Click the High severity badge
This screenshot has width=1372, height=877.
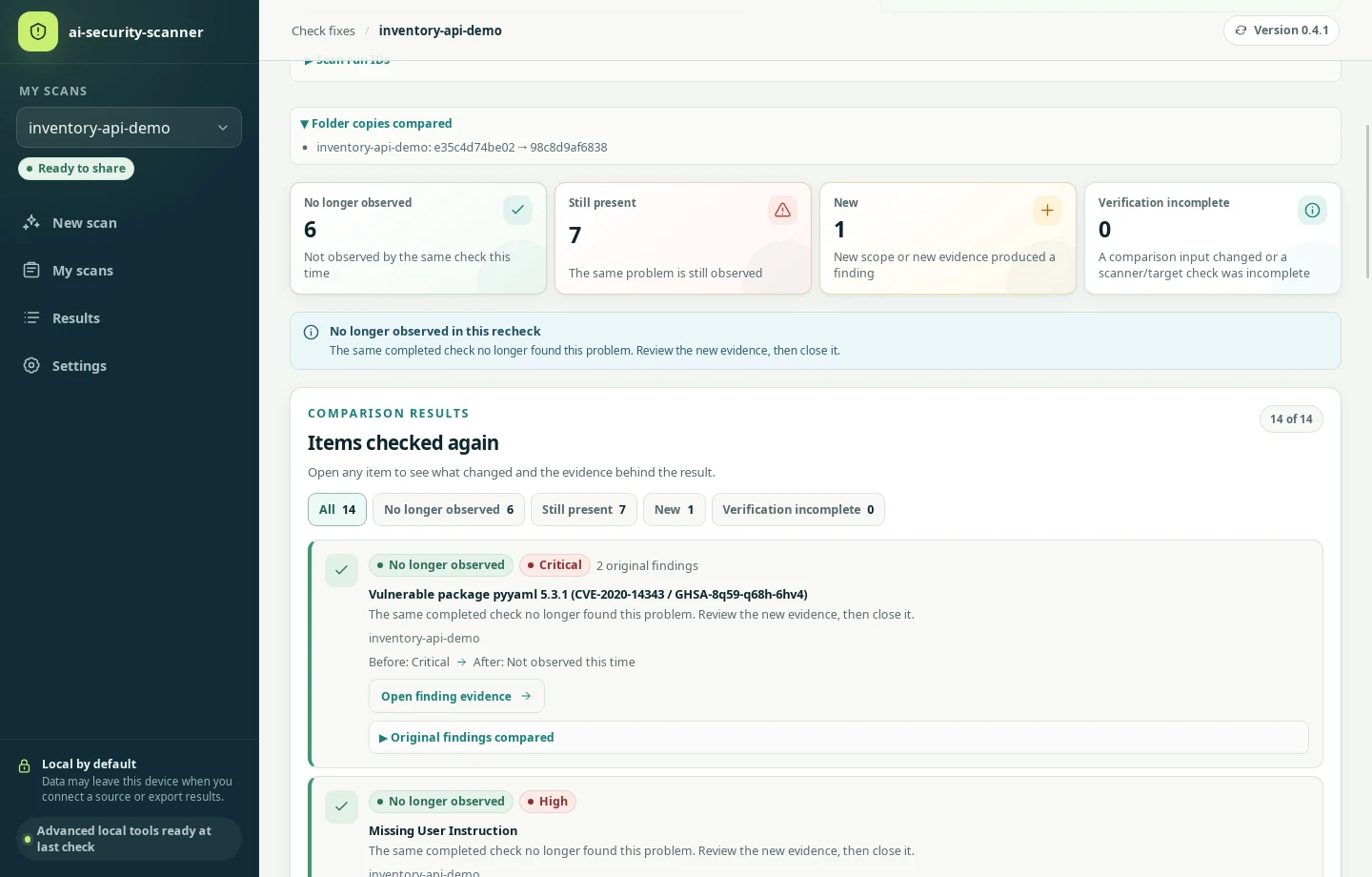[x=547, y=802]
